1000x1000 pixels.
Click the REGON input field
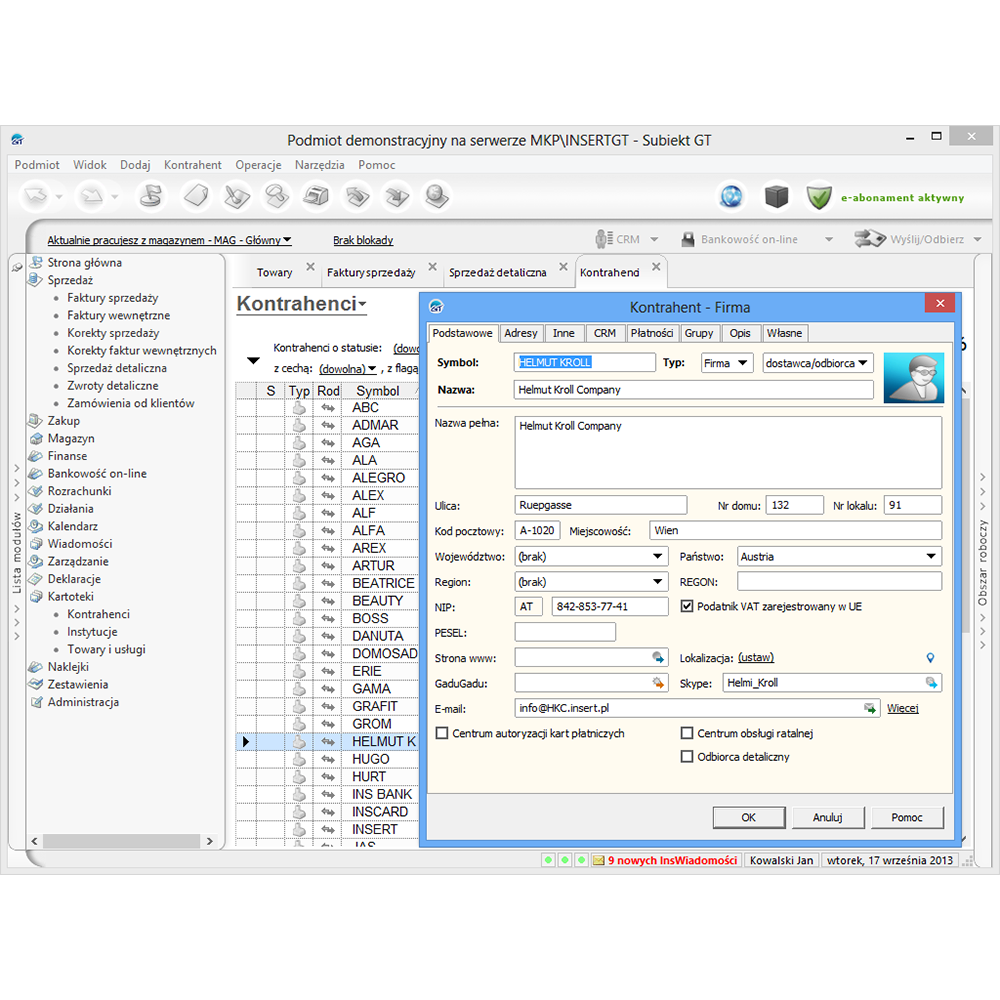click(839, 581)
